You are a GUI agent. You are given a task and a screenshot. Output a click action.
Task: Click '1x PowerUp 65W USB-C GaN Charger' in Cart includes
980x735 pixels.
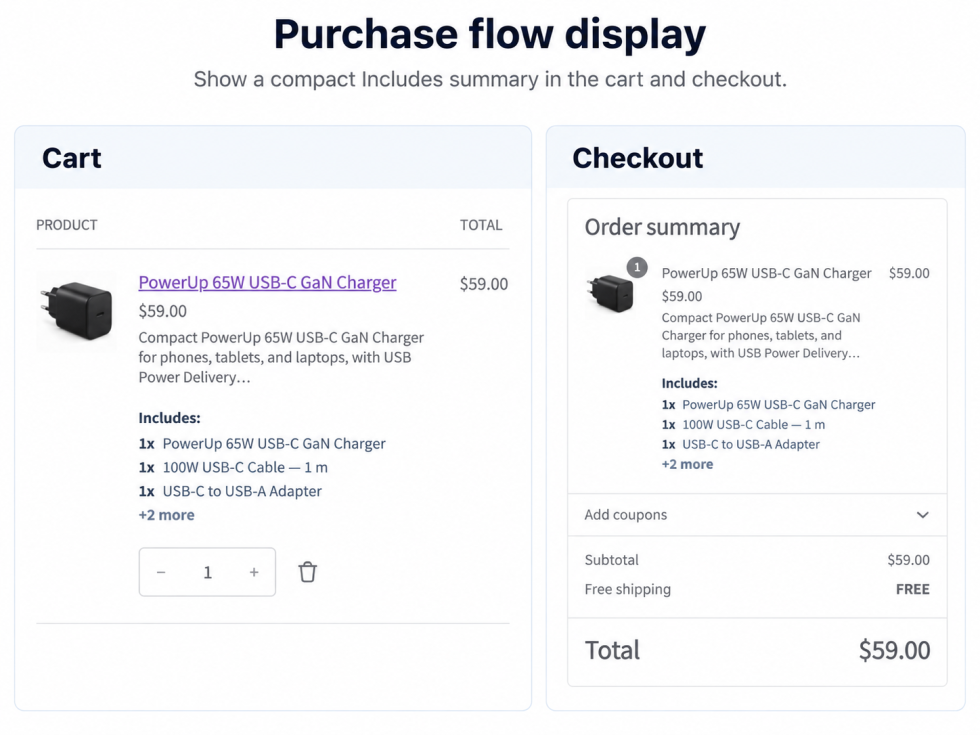click(x=262, y=444)
